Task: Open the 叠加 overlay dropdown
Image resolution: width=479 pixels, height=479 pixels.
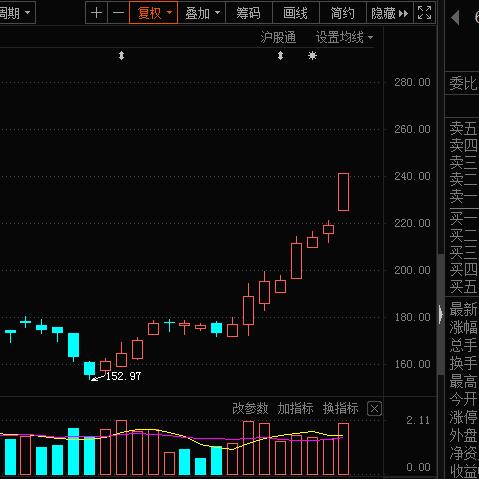Action: [202, 13]
